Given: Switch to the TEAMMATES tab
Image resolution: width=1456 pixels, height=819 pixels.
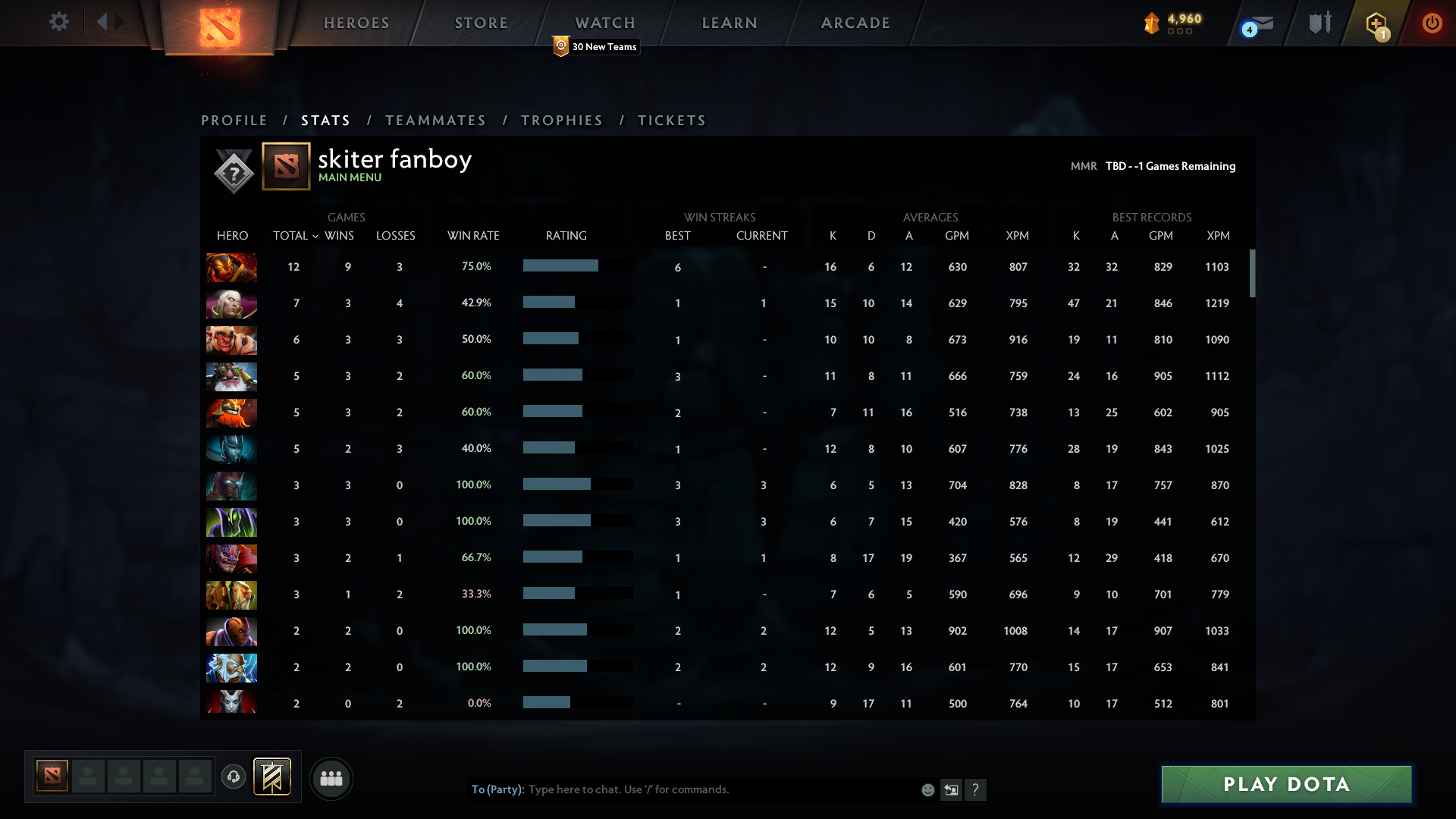Looking at the screenshot, I should pos(435,120).
